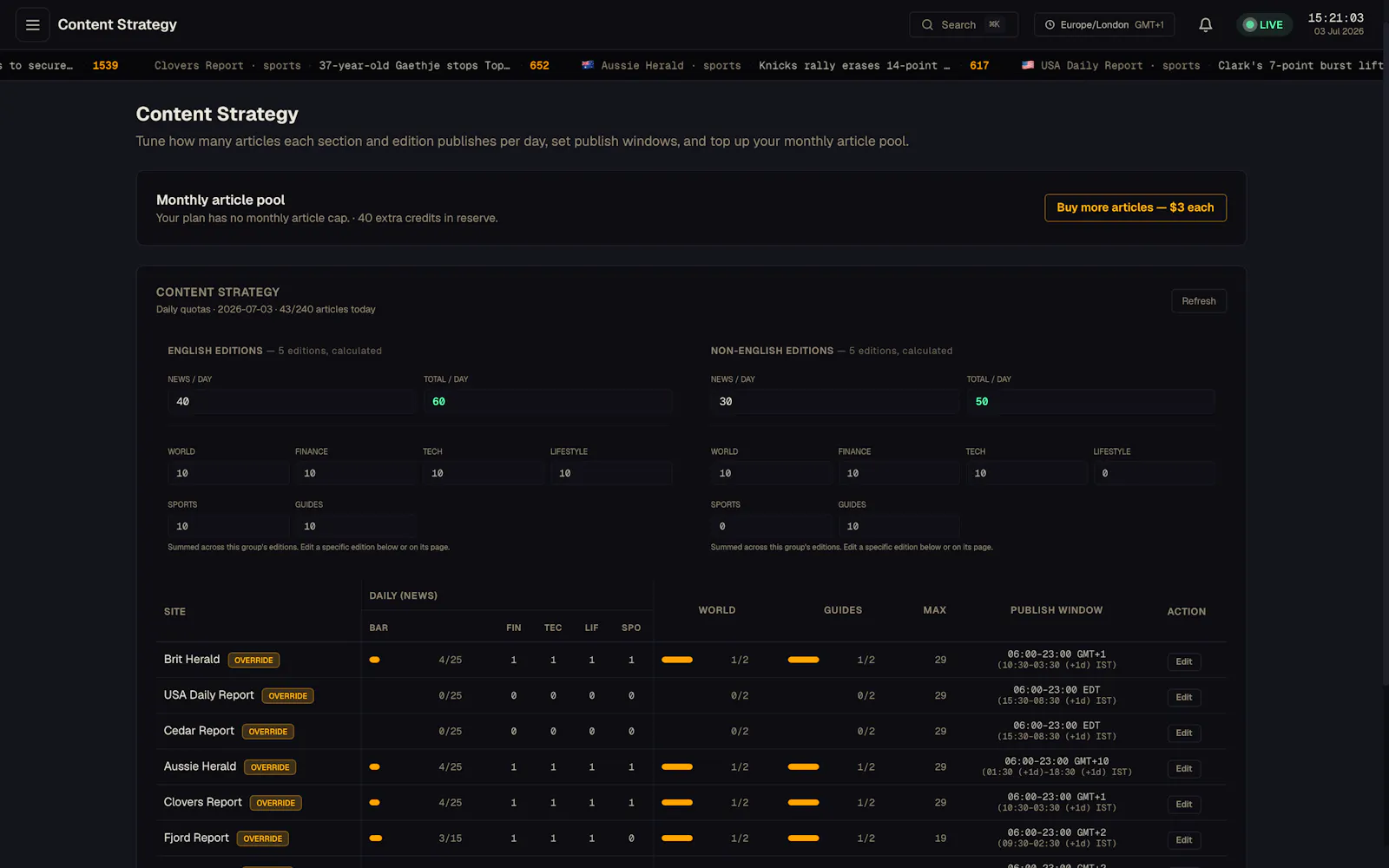Click Non-English World quota field

click(x=772, y=473)
